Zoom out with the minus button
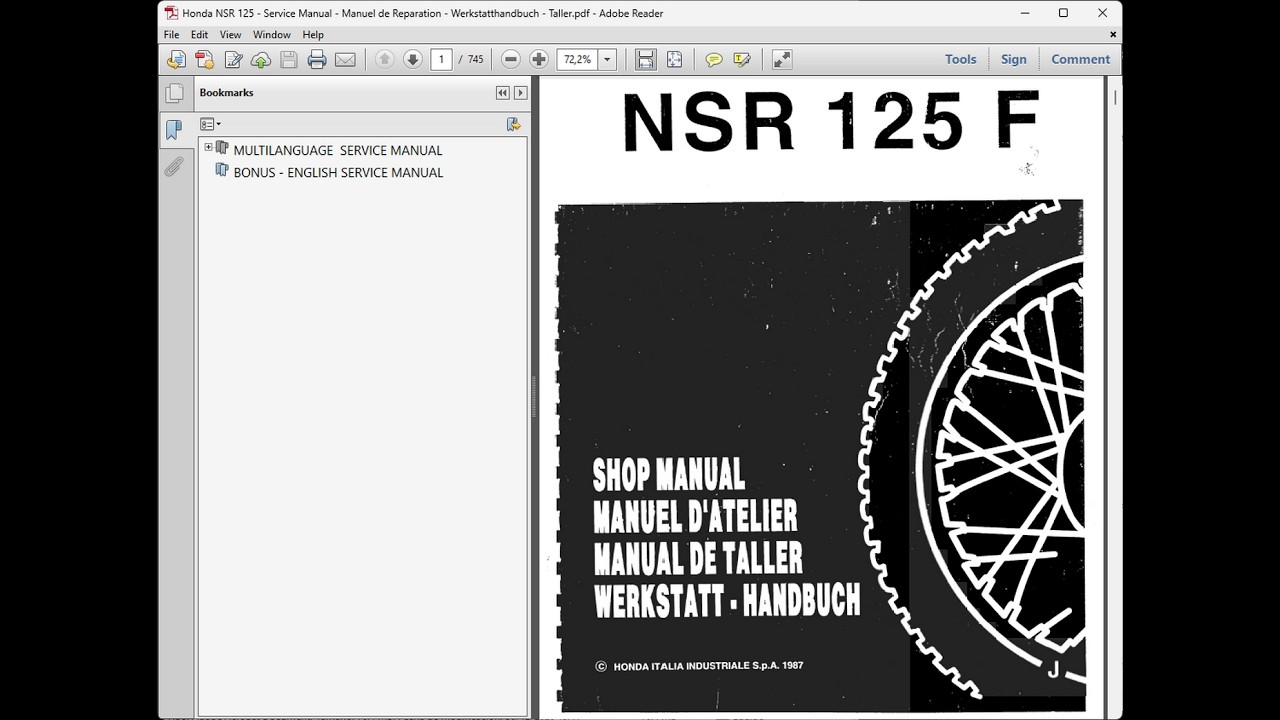Screen dimensions: 1280x720 coord(511,60)
